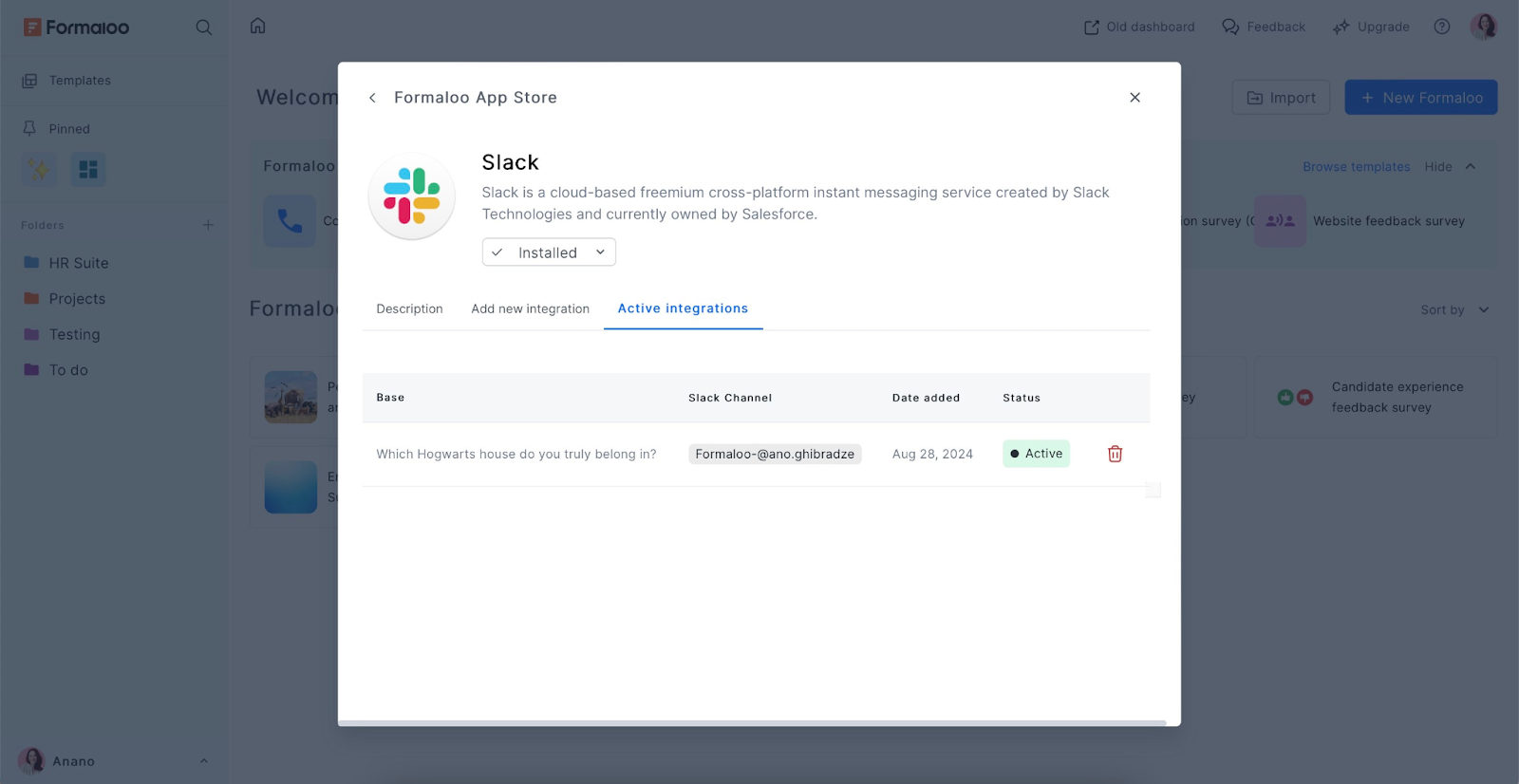Add a new folder with plus icon
1519x784 pixels.
point(208,225)
